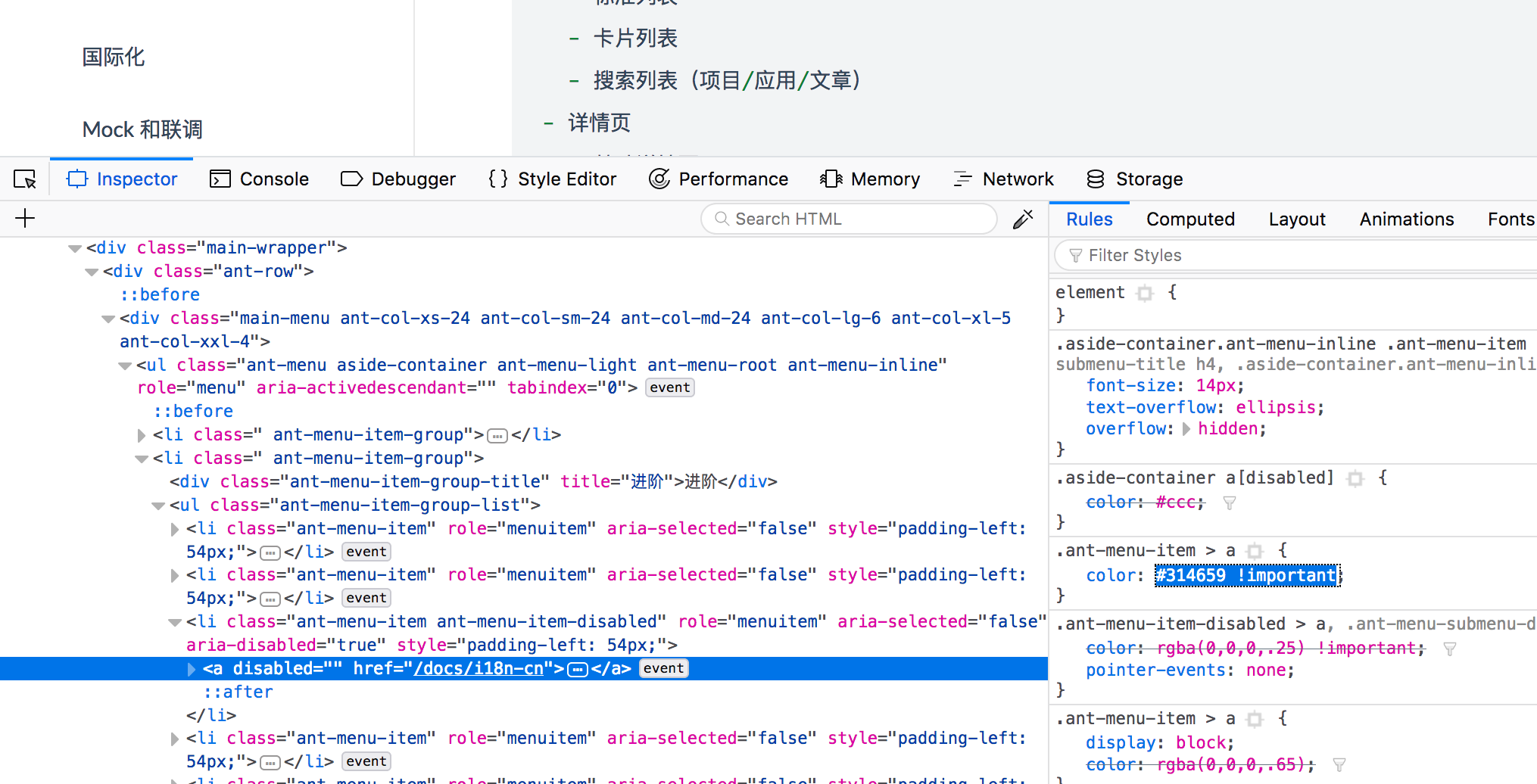This screenshot has width=1537, height=784.
Task: Collapse the second ant-menu-item-group li
Action: (142, 459)
